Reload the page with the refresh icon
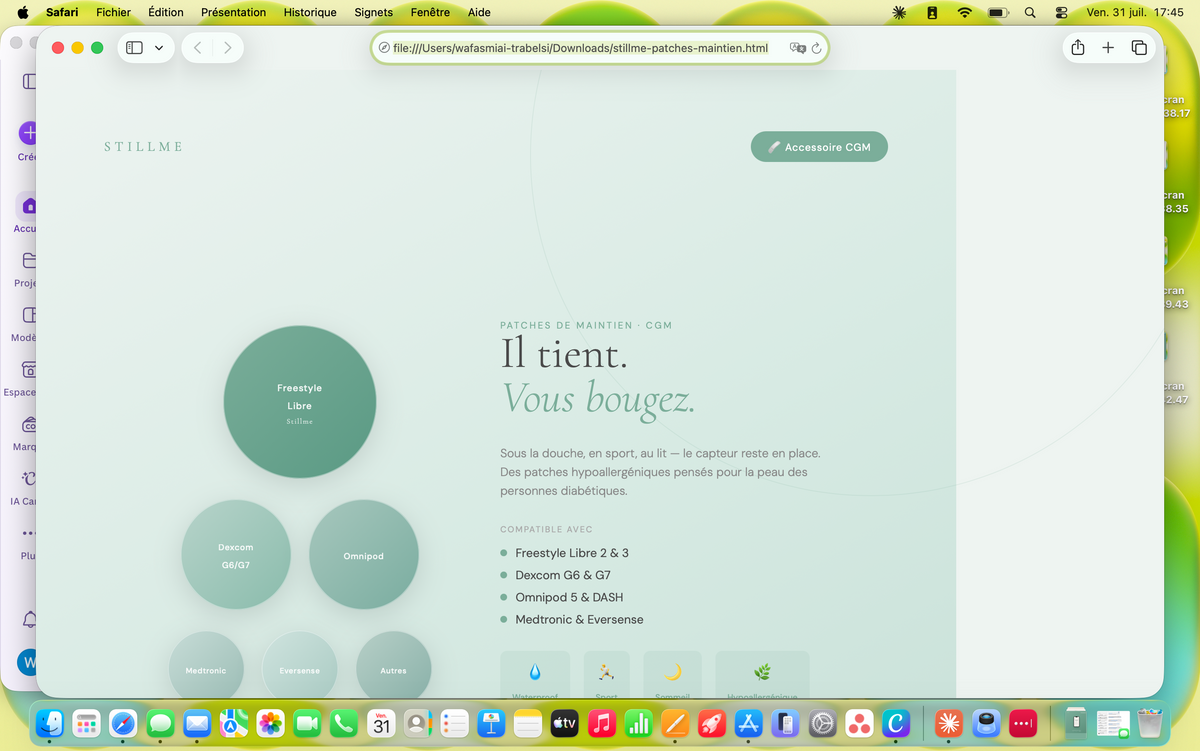Image resolution: width=1200 pixels, height=751 pixels. click(x=817, y=48)
